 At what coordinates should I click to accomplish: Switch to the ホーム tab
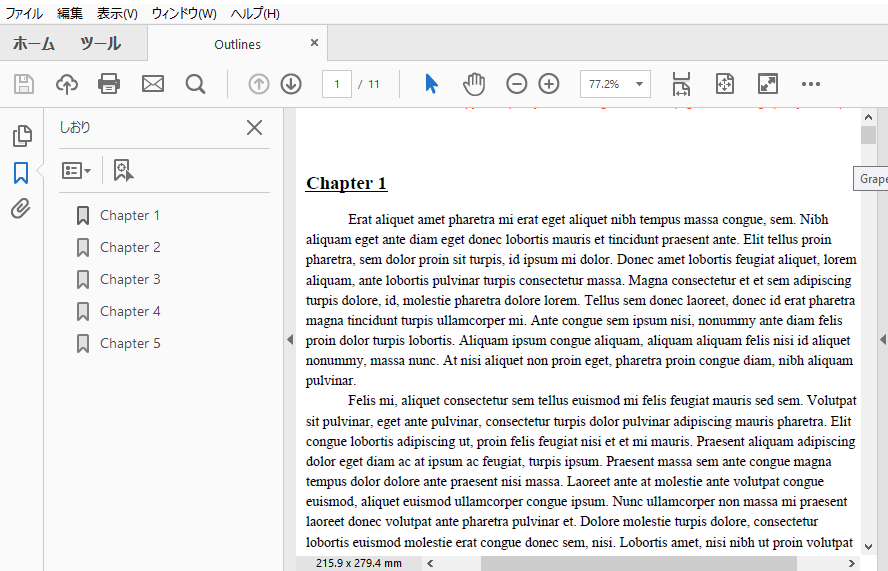[33, 44]
